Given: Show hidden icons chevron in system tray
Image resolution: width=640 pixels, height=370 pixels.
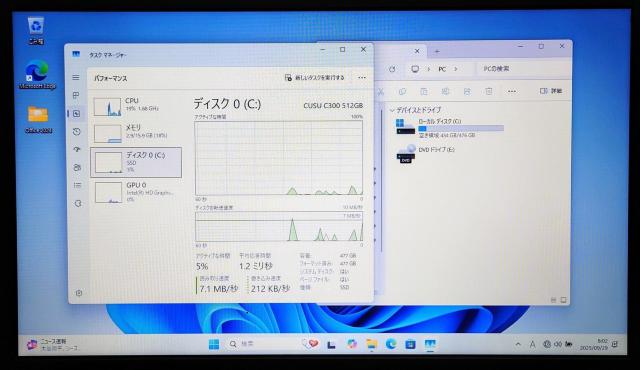Looking at the screenshot, I should (518, 344).
